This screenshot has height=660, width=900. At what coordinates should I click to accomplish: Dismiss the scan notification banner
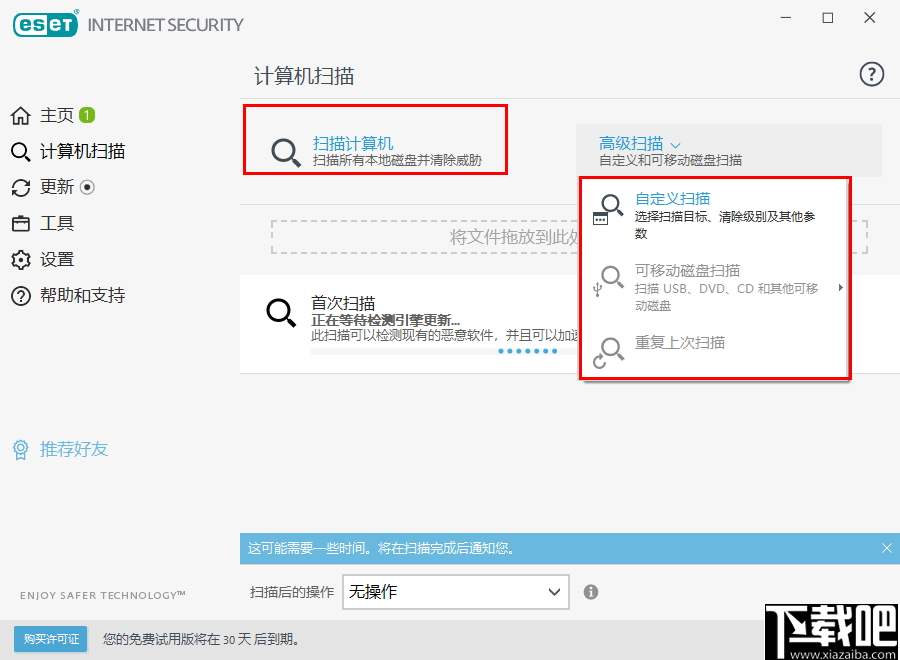(x=886, y=548)
